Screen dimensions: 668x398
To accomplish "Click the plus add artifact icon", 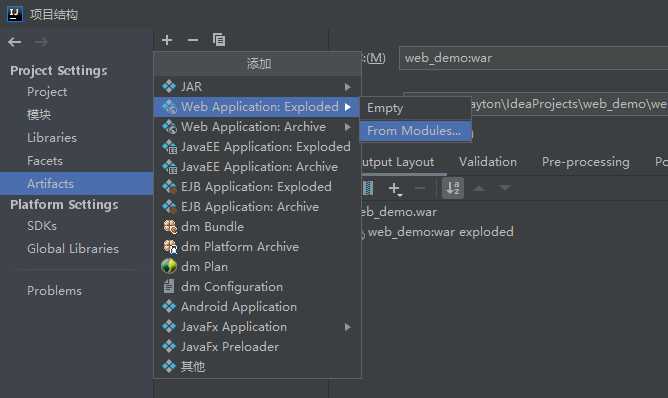I will (x=167, y=40).
